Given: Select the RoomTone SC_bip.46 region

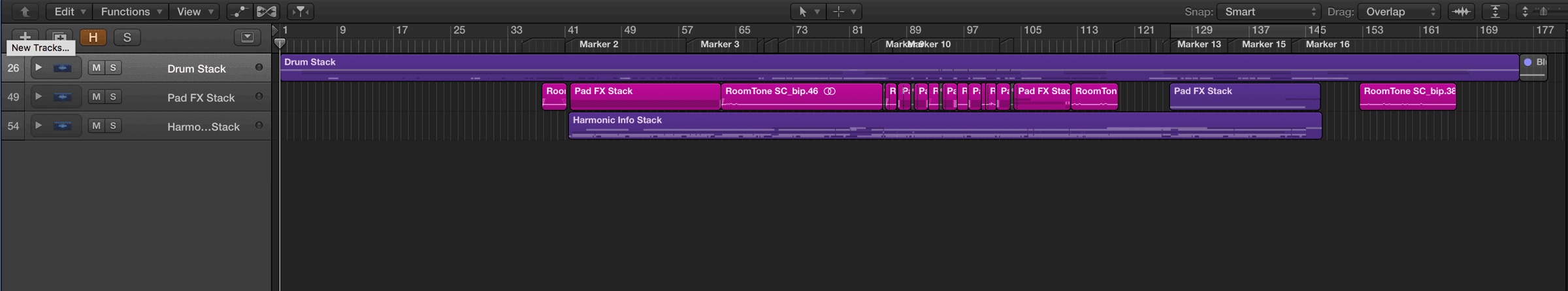Looking at the screenshot, I should point(802,97).
